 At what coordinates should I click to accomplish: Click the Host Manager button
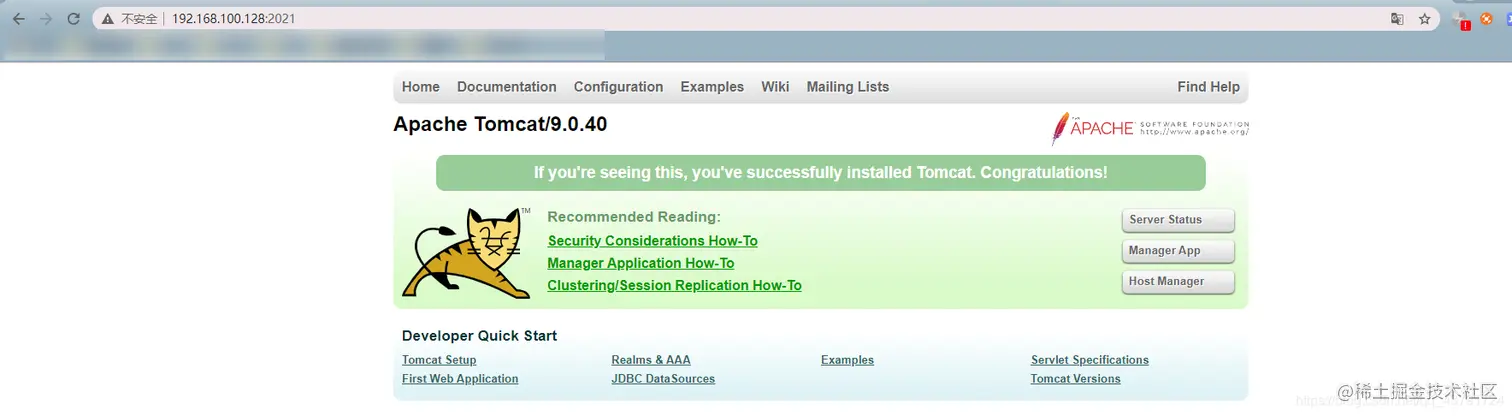[1178, 282]
